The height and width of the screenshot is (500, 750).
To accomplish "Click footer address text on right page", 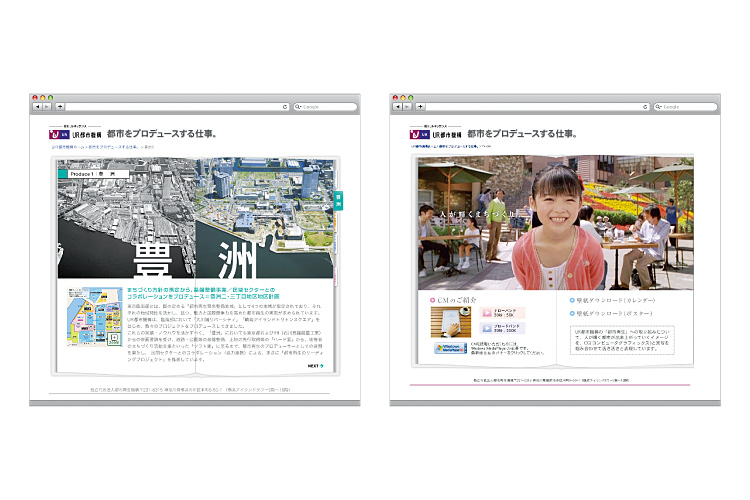I will click(551, 380).
